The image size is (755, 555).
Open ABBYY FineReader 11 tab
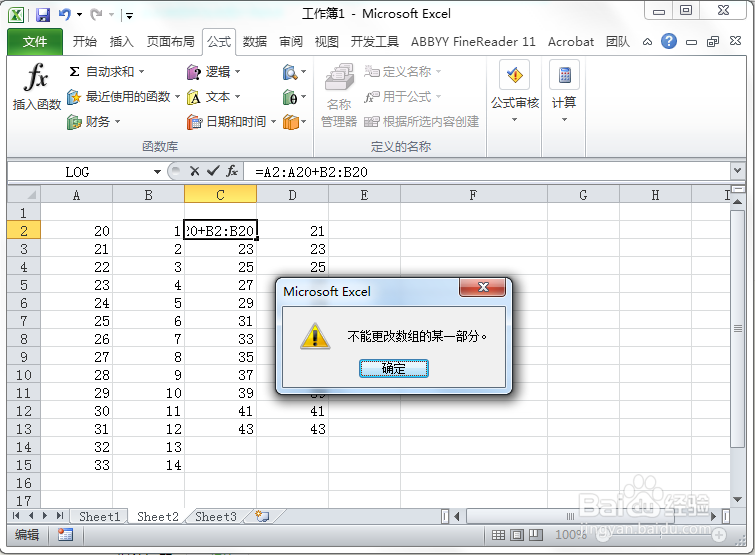coord(473,42)
